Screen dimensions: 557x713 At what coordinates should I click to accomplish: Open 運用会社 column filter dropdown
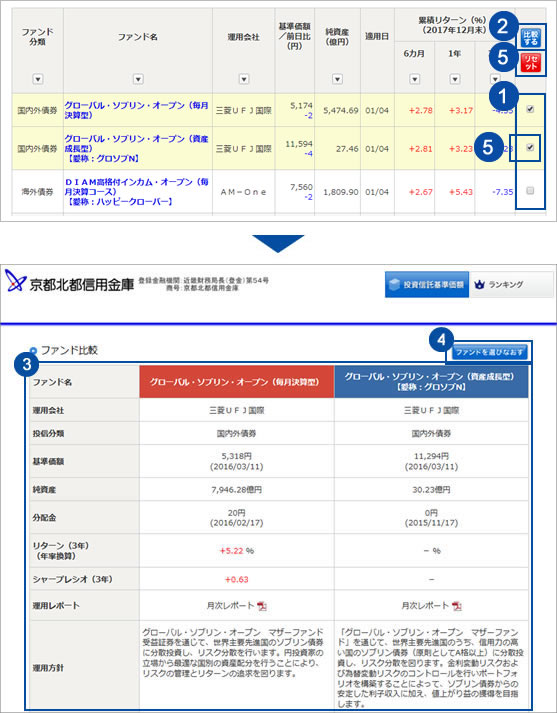click(244, 79)
